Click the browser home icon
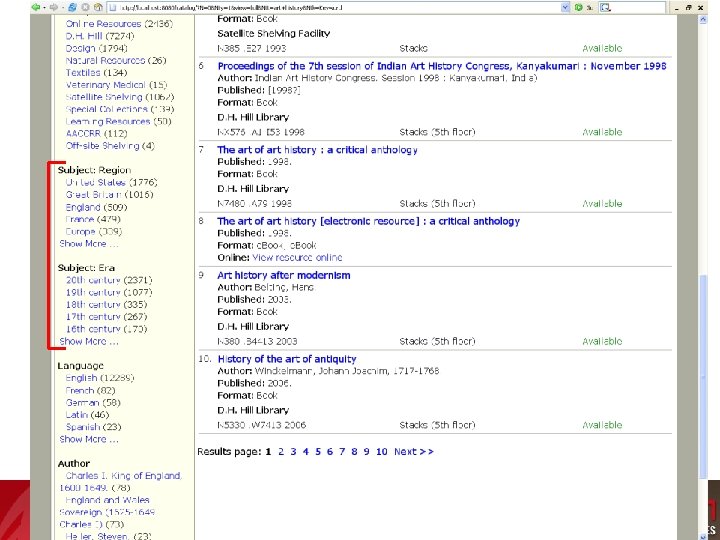This screenshot has height=540, width=720. [97, 7]
